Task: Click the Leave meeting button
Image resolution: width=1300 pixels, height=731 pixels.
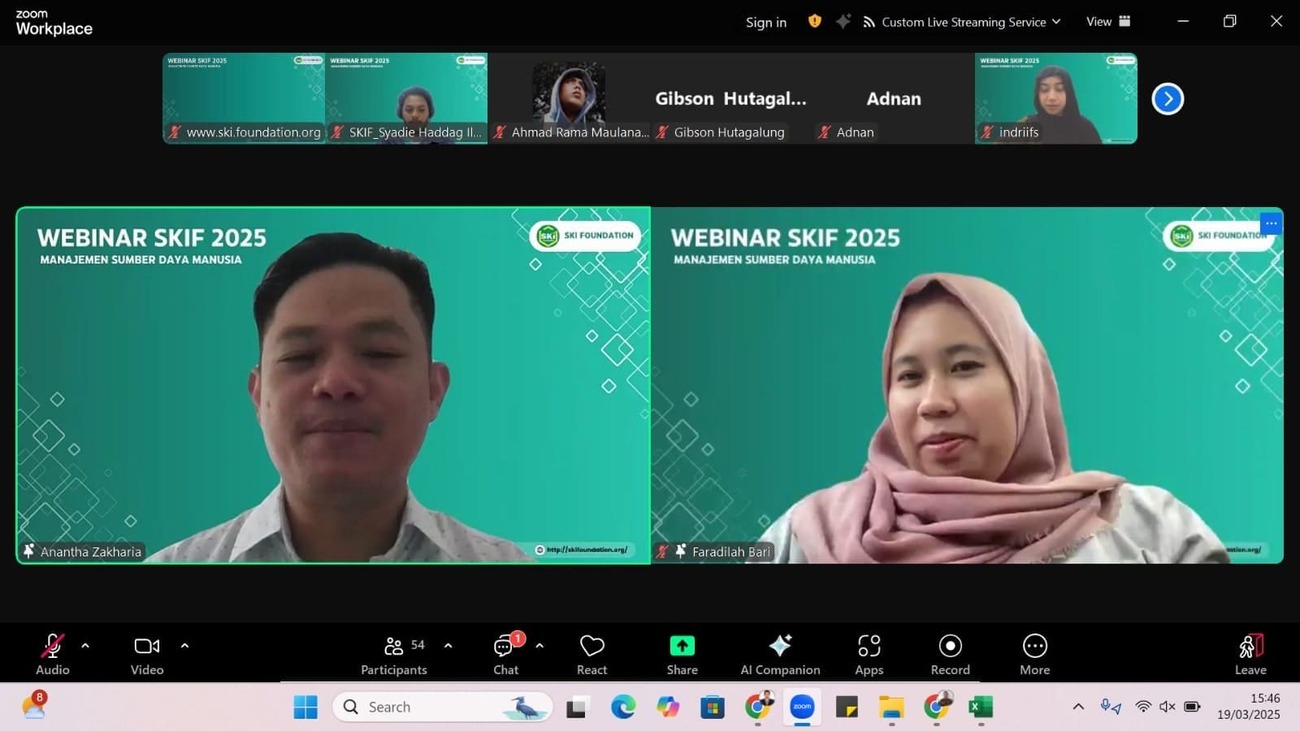Action: coord(1249,653)
